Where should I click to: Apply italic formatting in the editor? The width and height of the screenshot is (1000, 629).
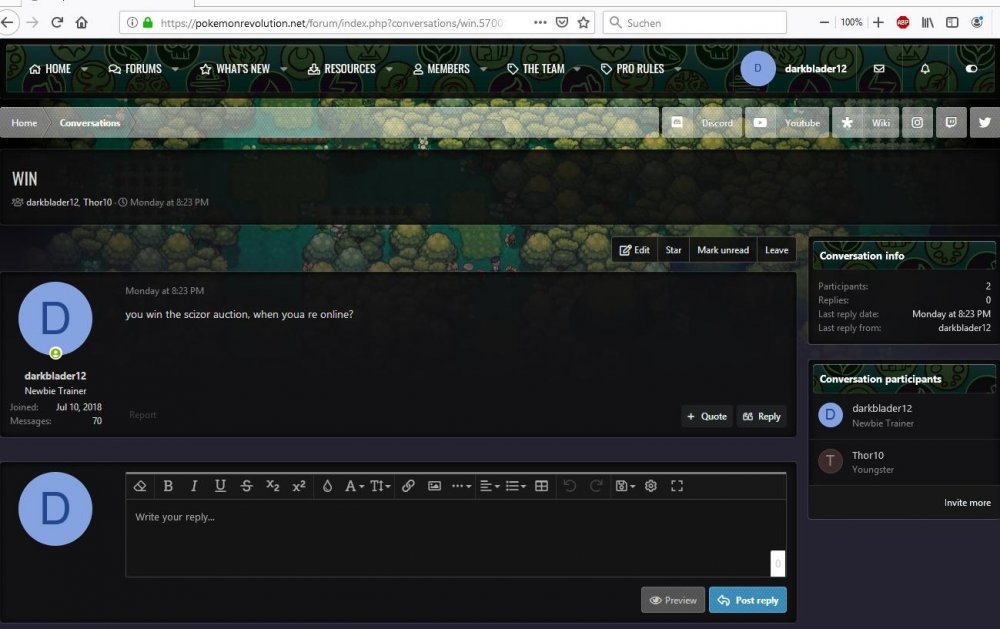[x=194, y=486]
